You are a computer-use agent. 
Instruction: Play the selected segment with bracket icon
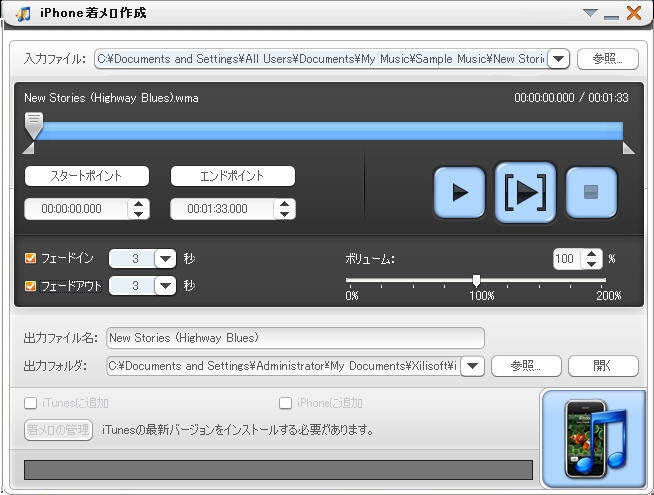click(525, 192)
